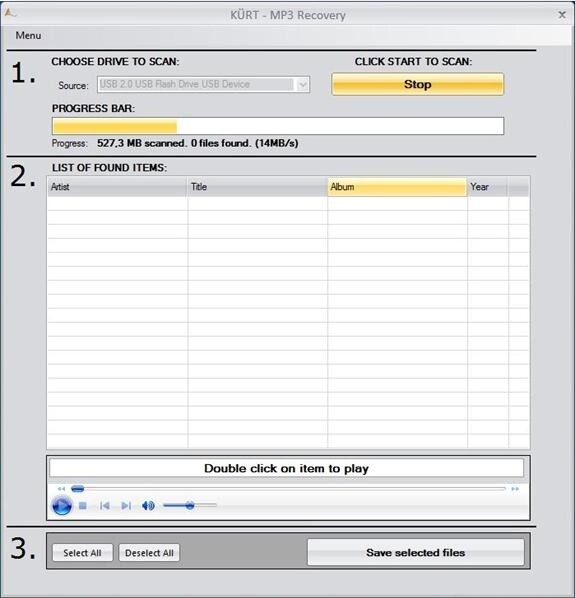The image size is (575, 598).
Task: Click fast-forward arrows by seek bar
Action: click(515, 489)
